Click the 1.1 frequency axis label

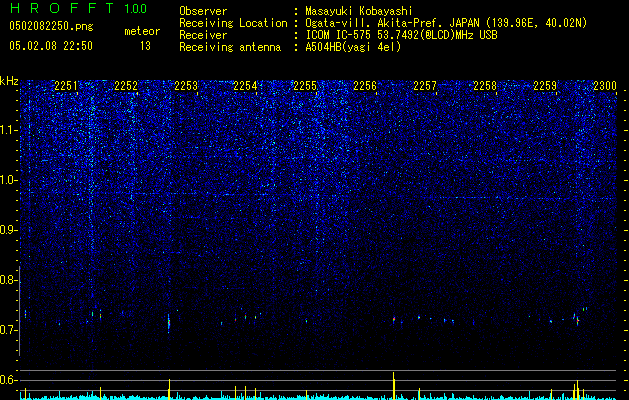[x=8, y=130]
